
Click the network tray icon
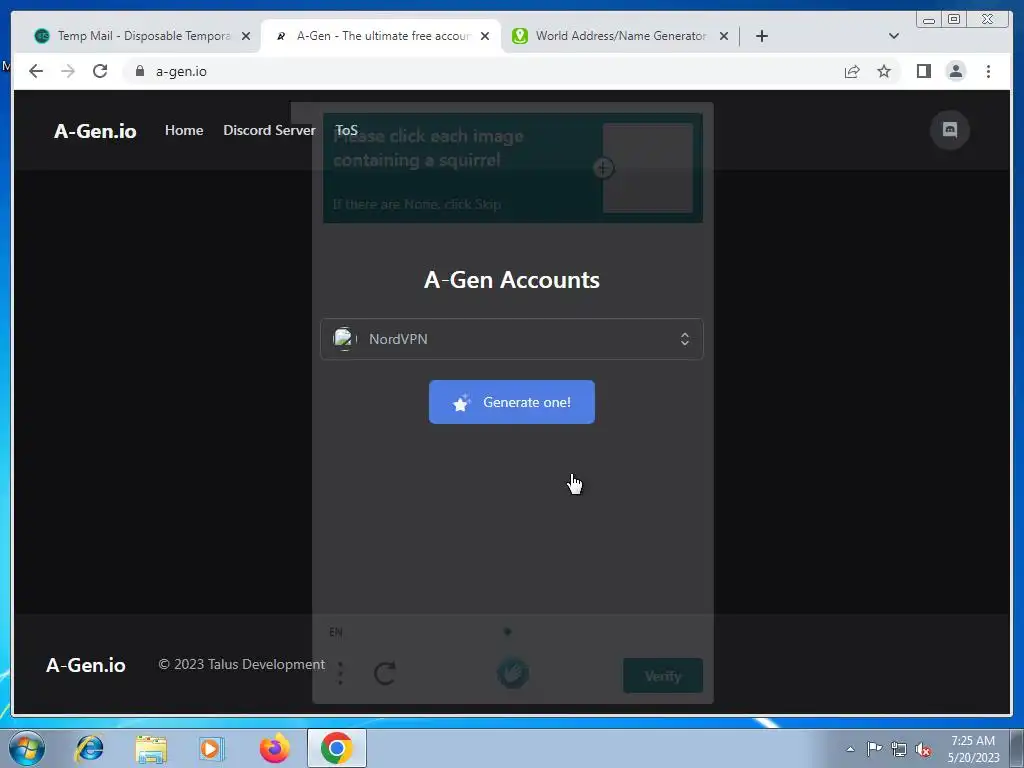899,749
